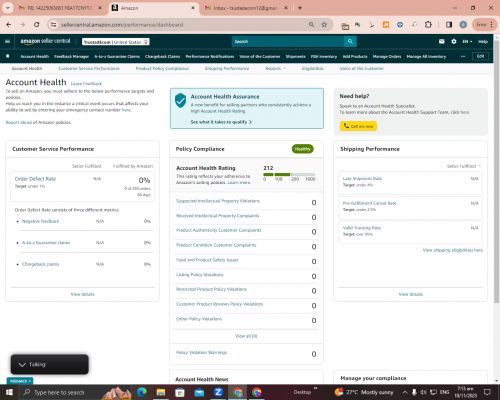Screen dimensions: 500x400
Task: Open the site information icon in the address bar
Action: [53, 25]
